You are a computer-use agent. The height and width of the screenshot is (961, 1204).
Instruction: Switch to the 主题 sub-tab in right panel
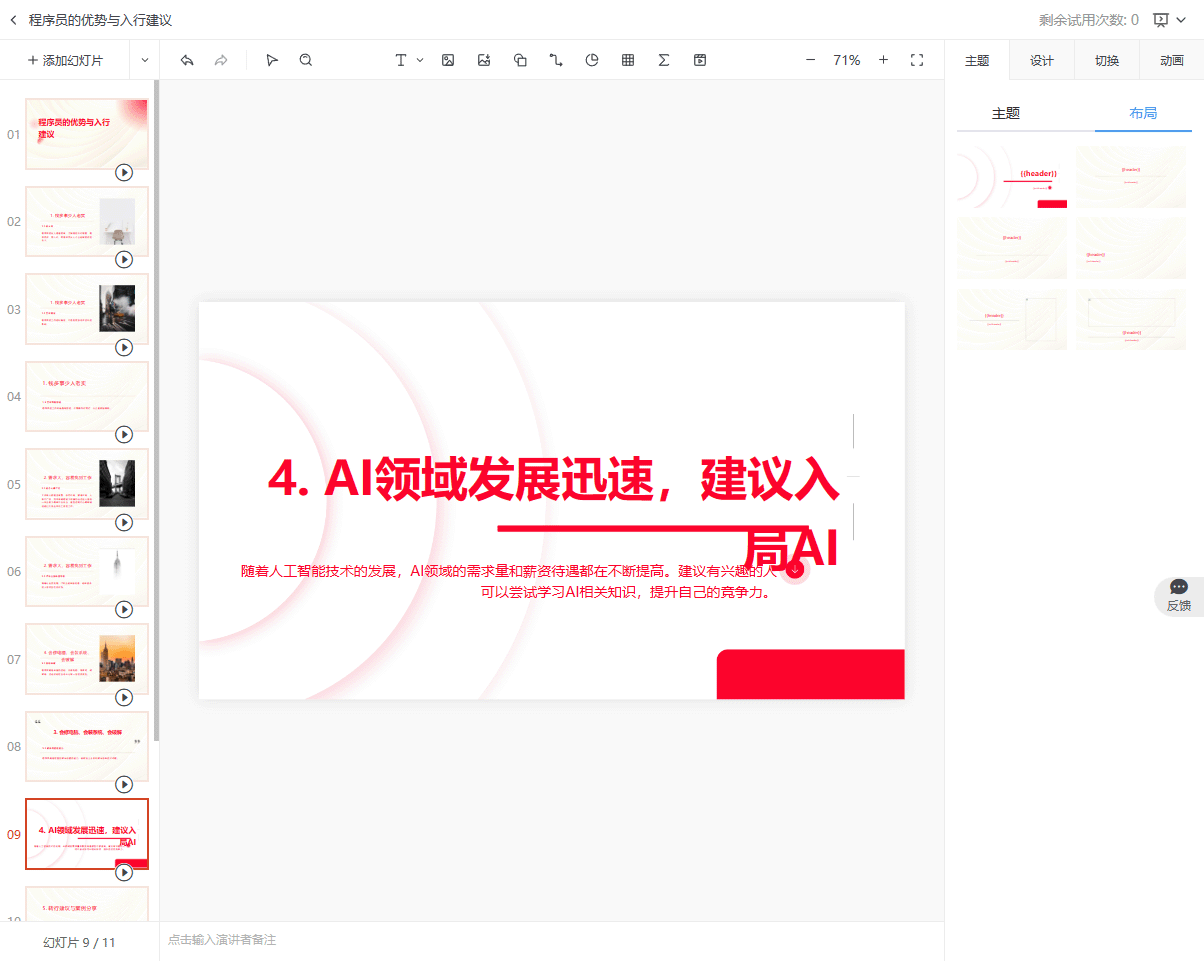pyautogui.click(x=1012, y=113)
